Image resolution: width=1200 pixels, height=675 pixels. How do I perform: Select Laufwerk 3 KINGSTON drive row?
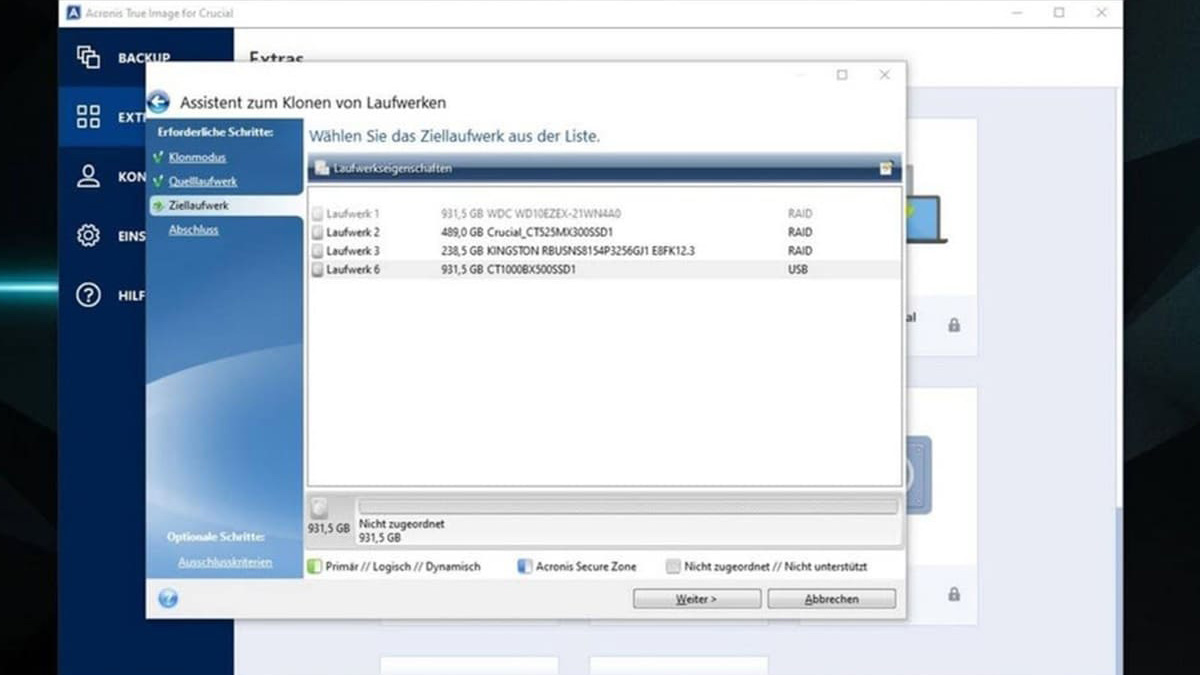[605, 251]
